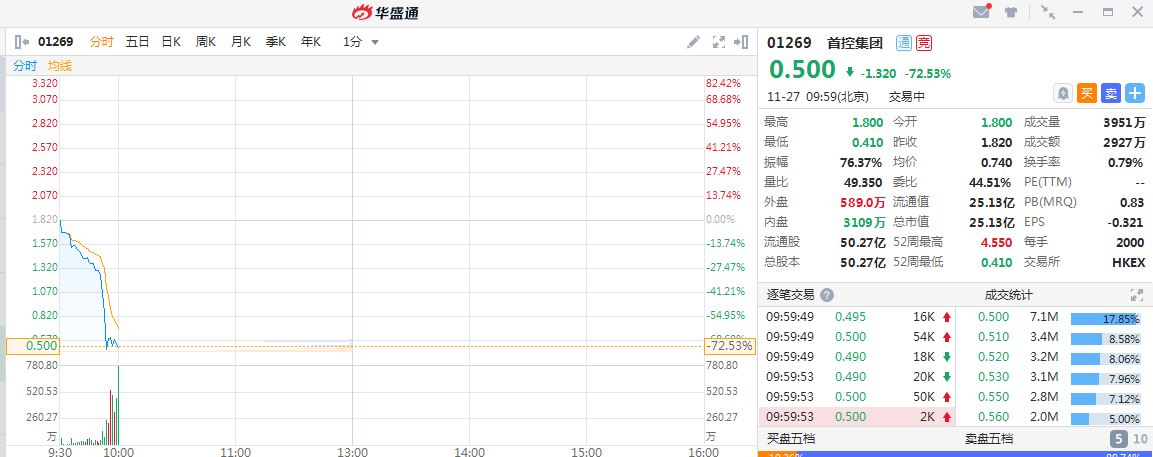Click the orange 买 buy button
The height and width of the screenshot is (457, 1153).
[x=1087, y=93]
